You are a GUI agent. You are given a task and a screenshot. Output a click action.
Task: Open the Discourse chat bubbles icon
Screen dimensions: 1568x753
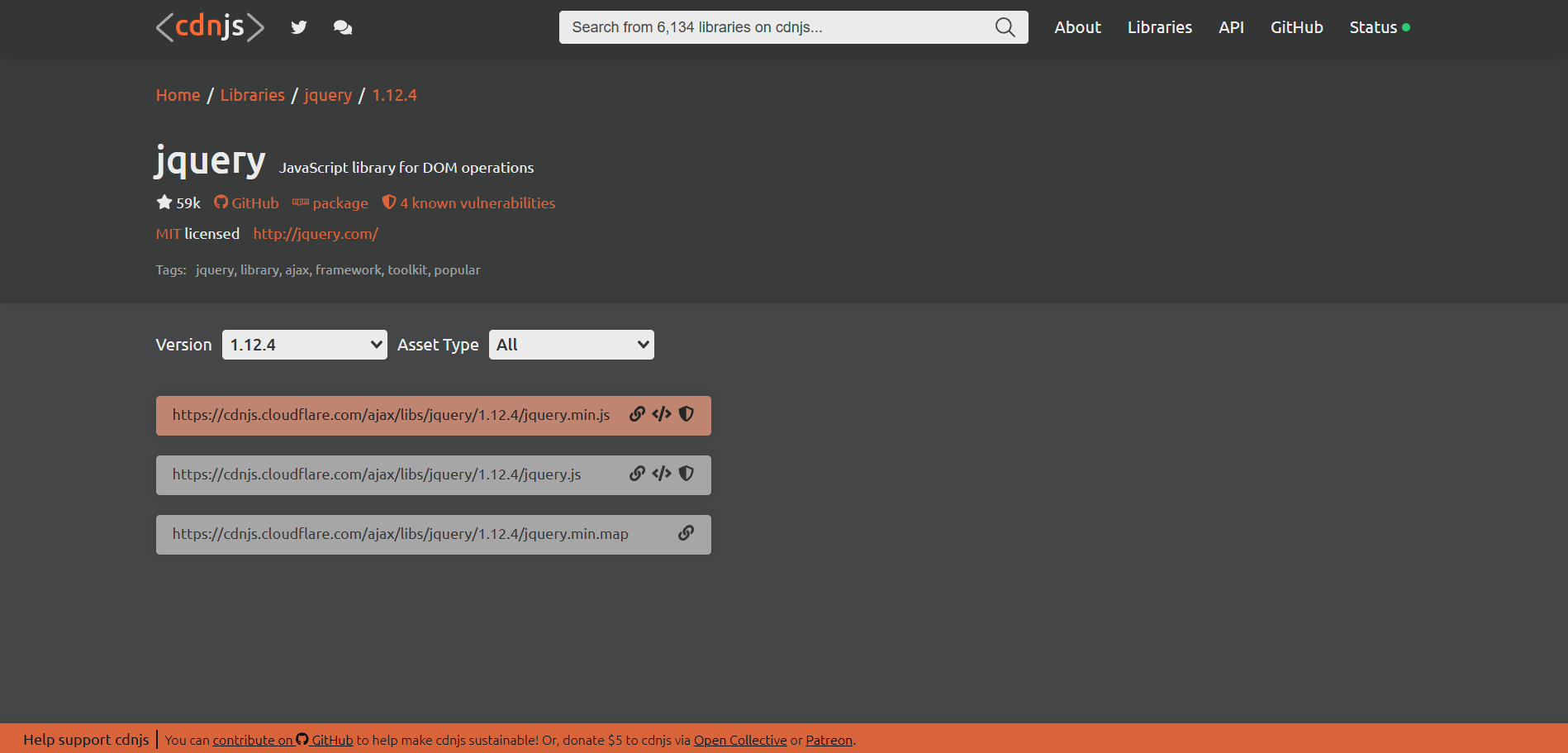pyautogui.click(x=343, y=27)
